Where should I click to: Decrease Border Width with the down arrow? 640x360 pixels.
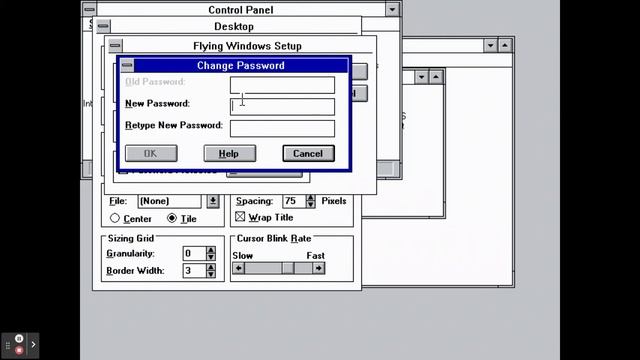click(x=211, y=274)
